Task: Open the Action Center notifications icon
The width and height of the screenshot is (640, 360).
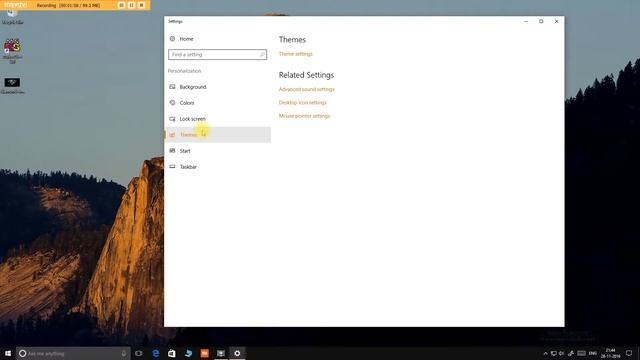Action: (x=629, y=353)
